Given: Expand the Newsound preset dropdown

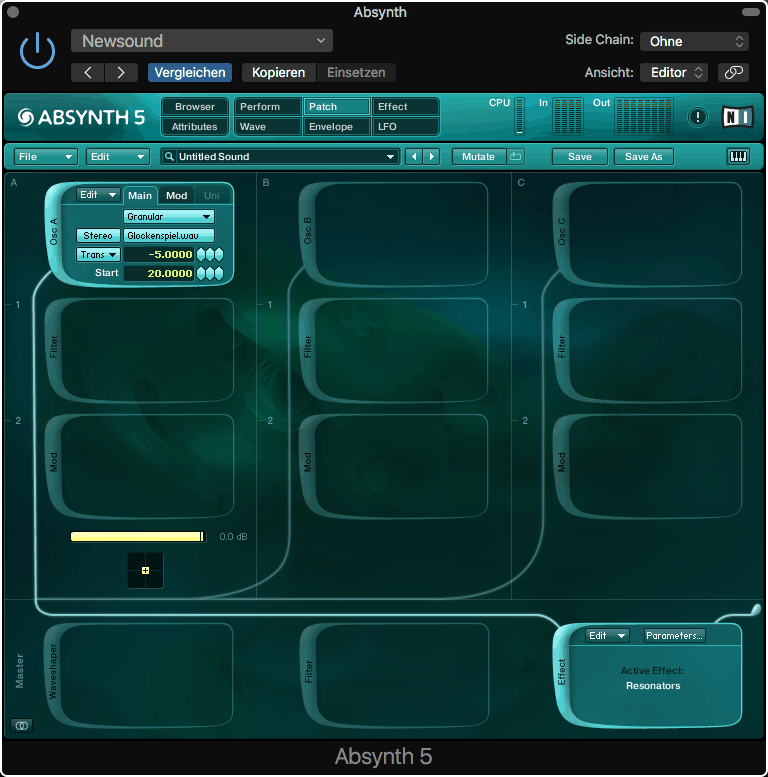Looking at the screenshot, I should pyautogui.click(x=202, y=41).
